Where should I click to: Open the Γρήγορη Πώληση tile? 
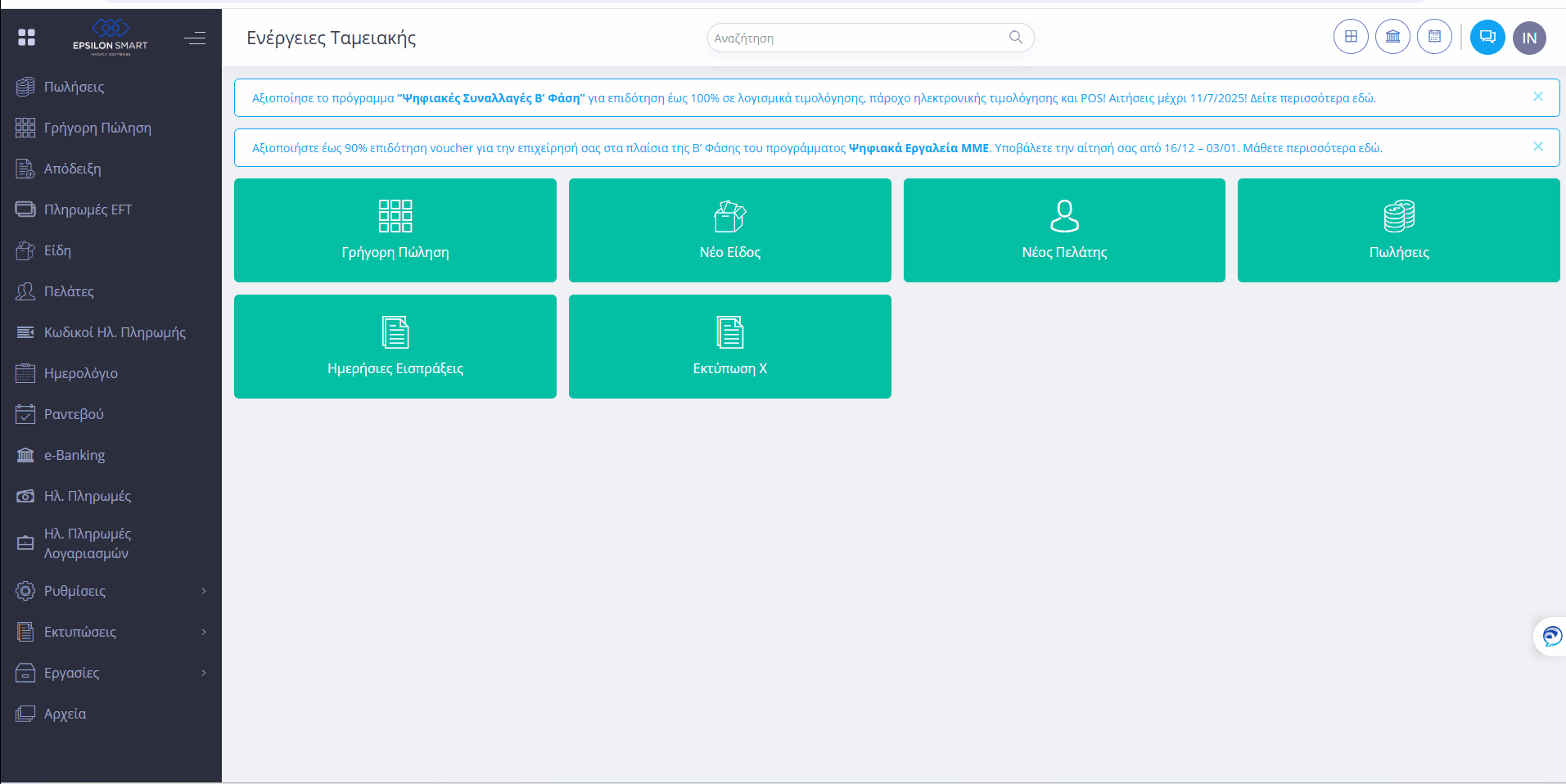(x=395, y=230)
